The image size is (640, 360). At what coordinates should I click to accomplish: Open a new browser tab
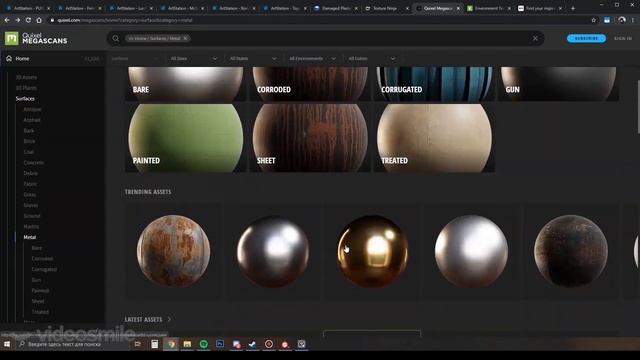coord(573,8)
